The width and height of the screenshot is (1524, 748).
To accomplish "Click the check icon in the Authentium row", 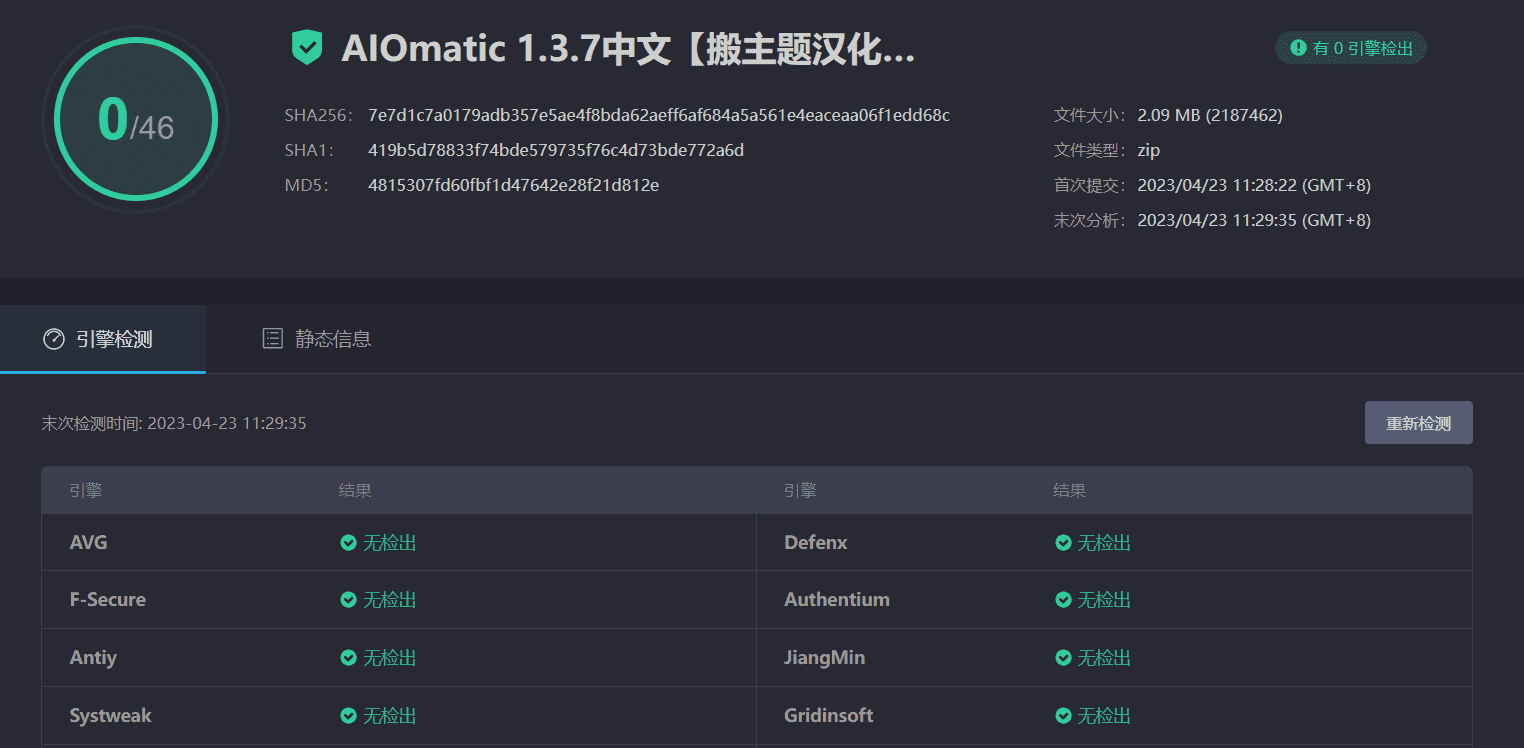I will pyautogui.click(x=1063, y=600).
